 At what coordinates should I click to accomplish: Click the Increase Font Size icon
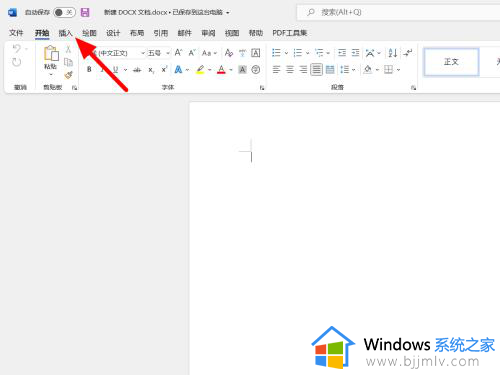178,53
